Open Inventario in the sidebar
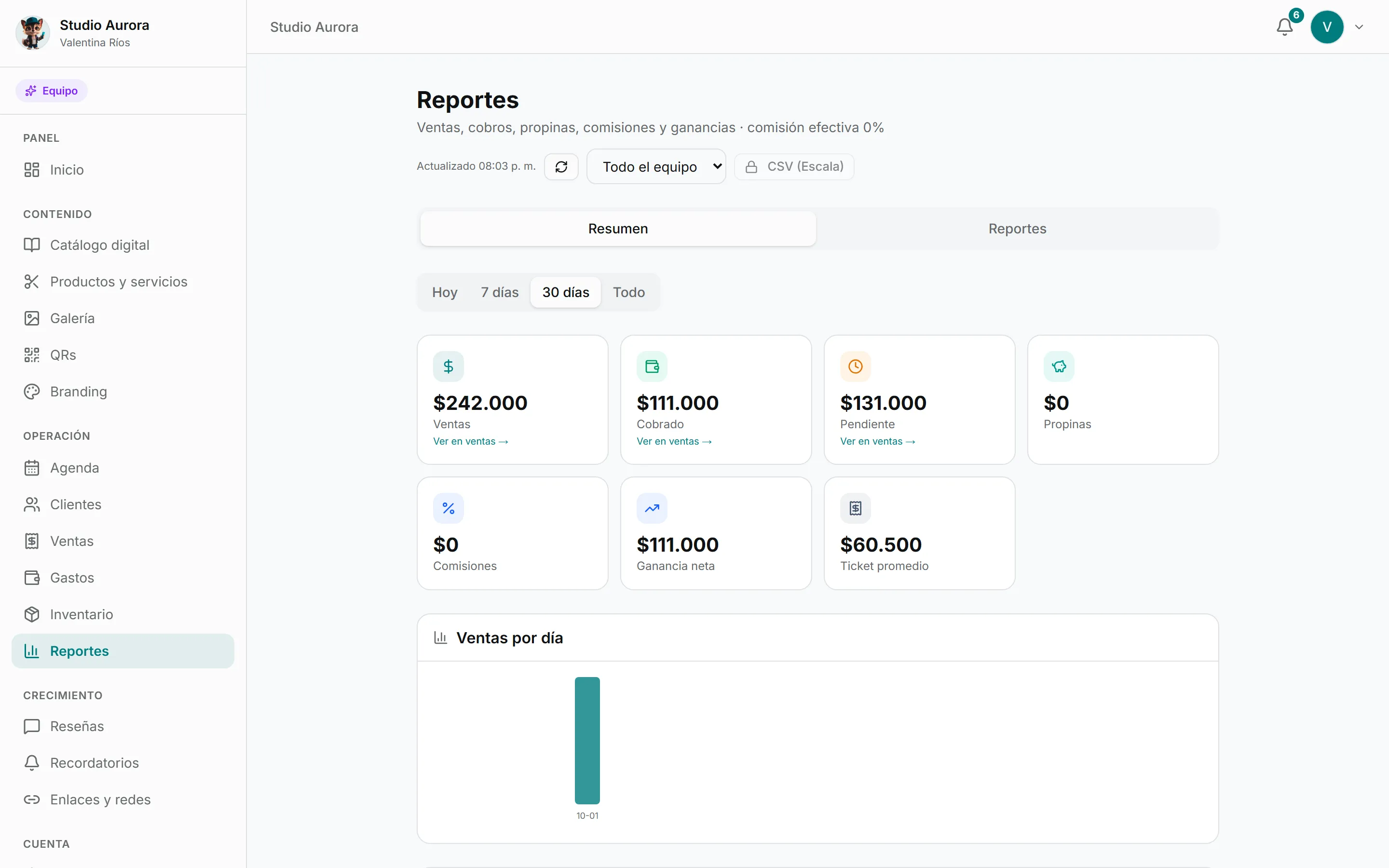 point(123,614)
